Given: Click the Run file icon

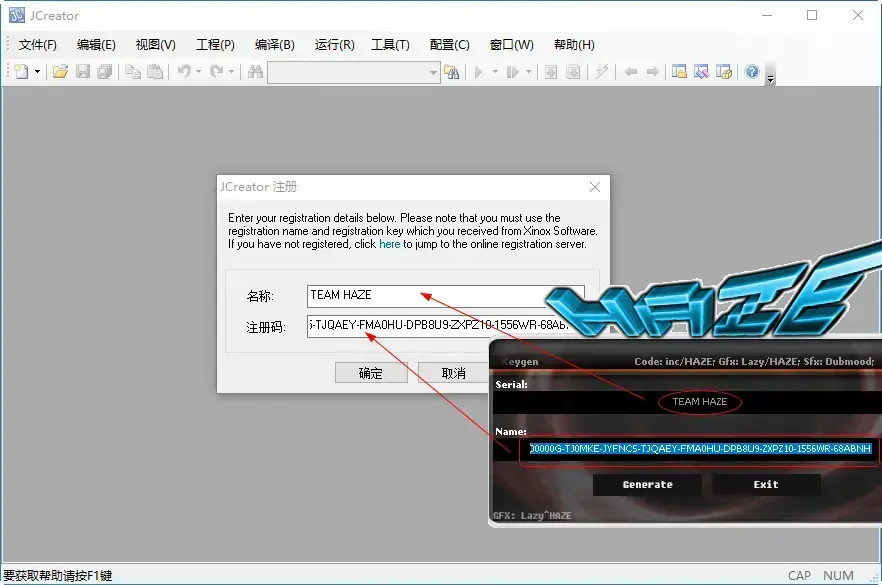Looking at the screenshot, I should coord(512,72).
